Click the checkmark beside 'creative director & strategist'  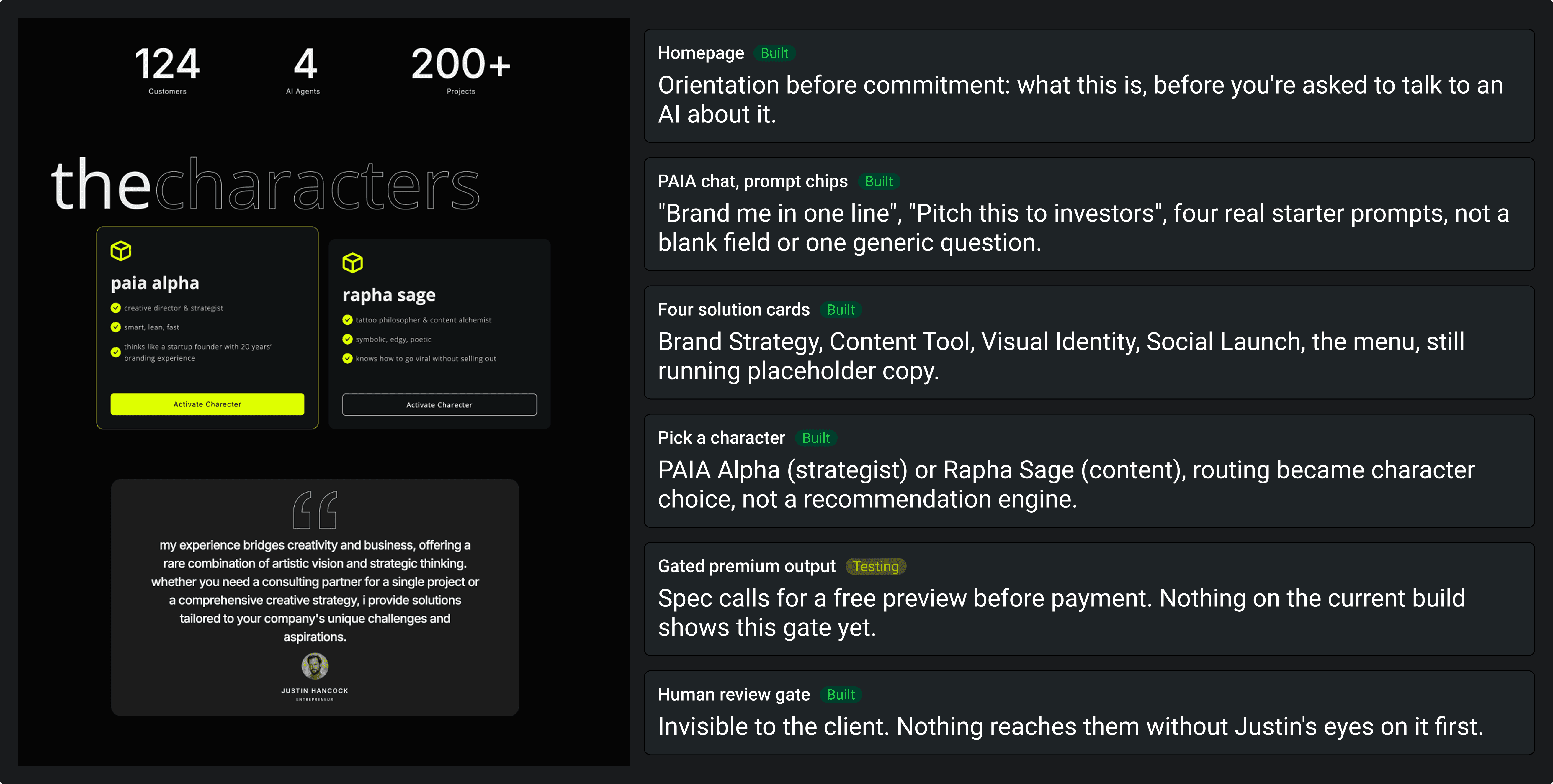click(116, 308)
